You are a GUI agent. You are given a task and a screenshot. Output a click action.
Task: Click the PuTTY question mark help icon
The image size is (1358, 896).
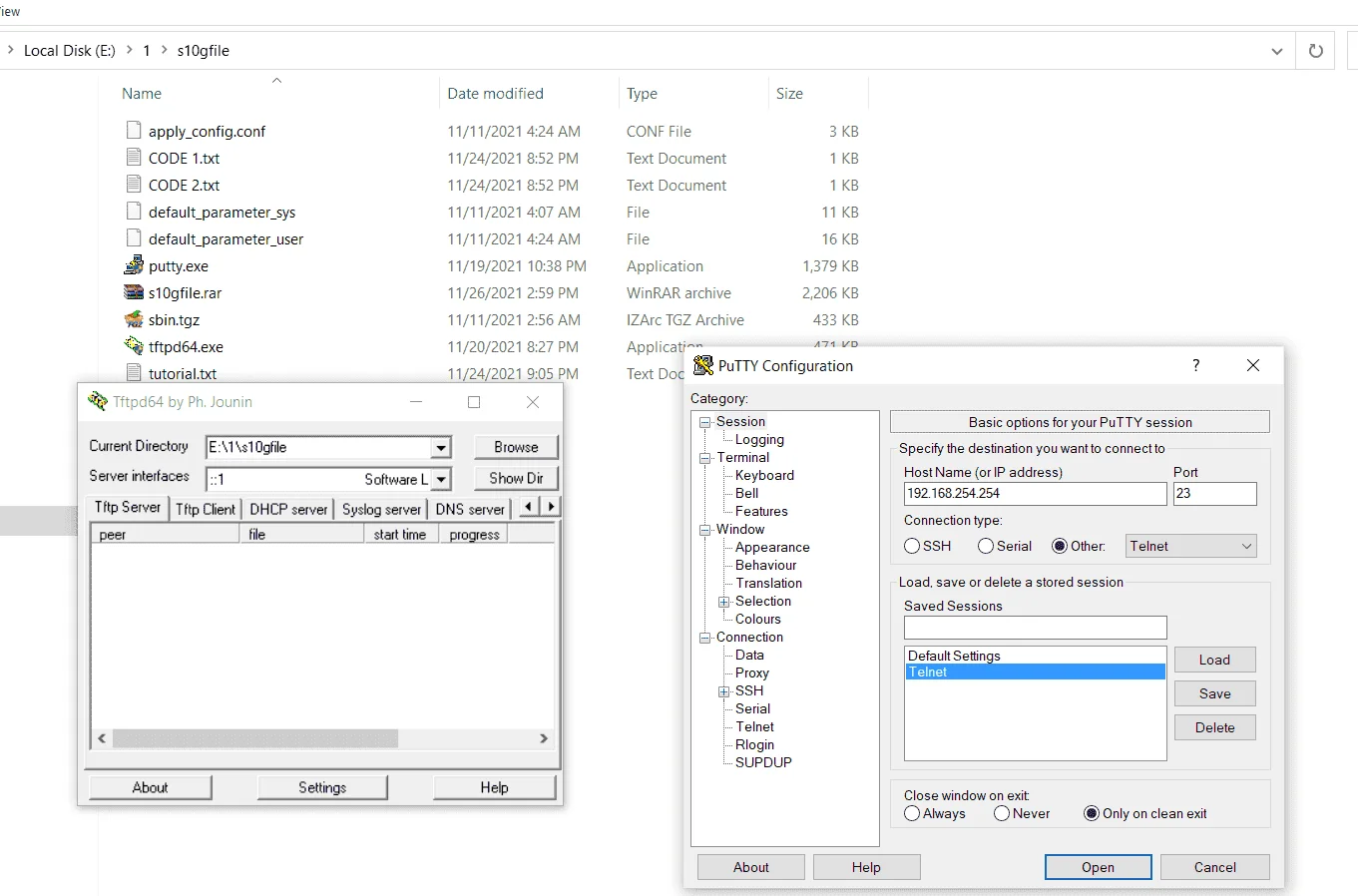pyautogui.click(x=1195, y=365)
